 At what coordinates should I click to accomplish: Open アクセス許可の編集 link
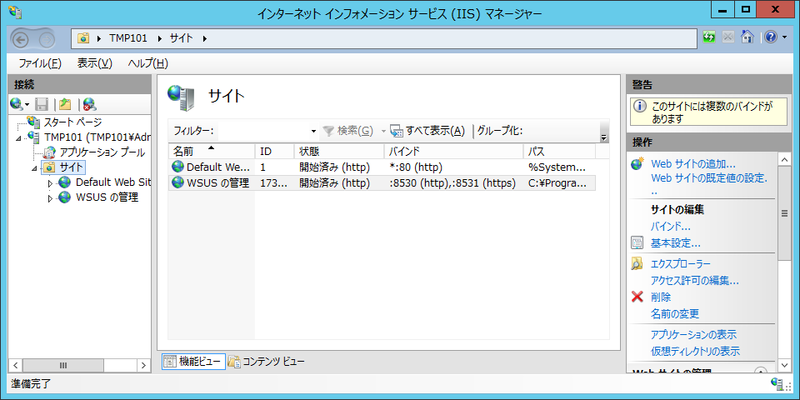pos(695,280)
